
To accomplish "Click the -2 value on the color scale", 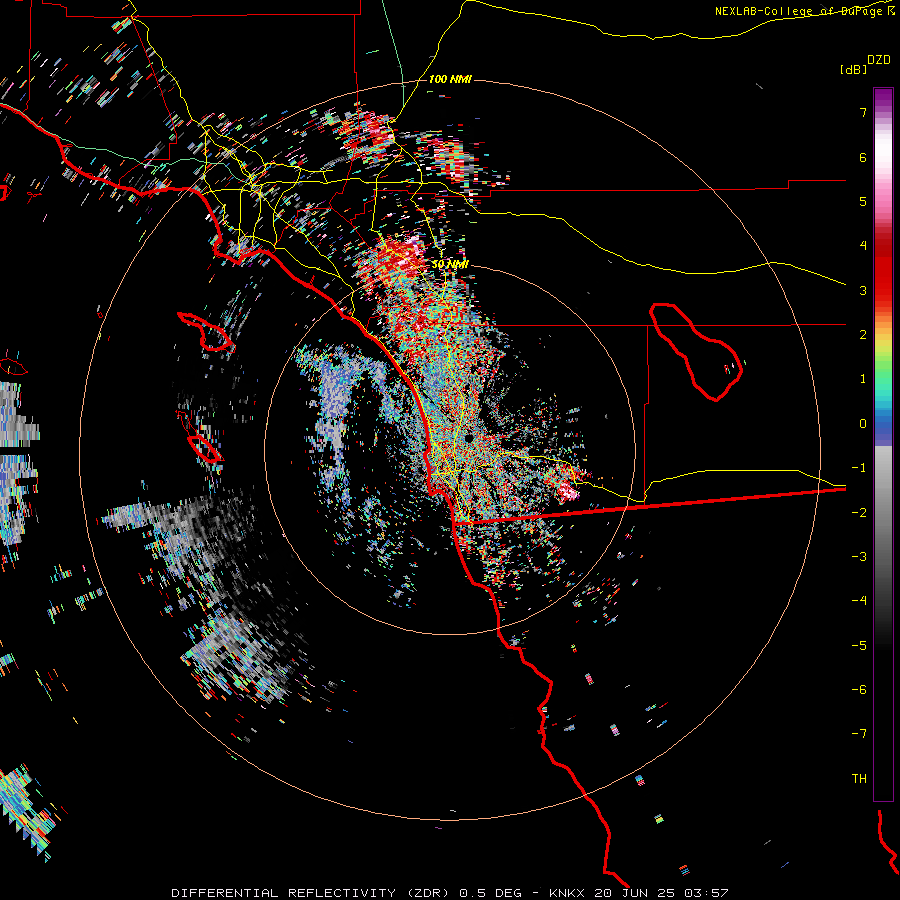I will pyautogui.click(x=859, y=513).
